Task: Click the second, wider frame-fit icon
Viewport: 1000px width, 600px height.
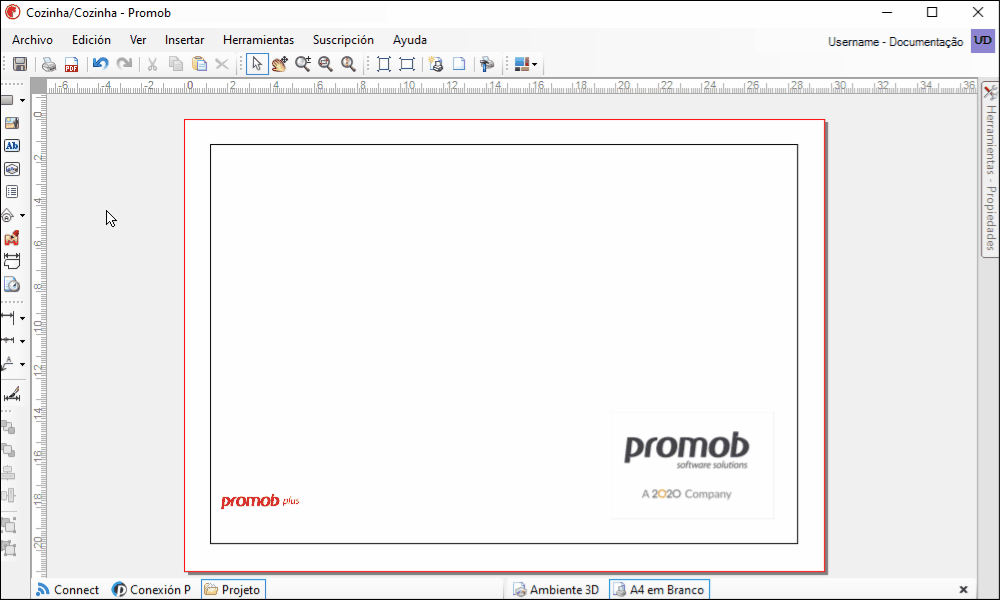Action: 407,64
